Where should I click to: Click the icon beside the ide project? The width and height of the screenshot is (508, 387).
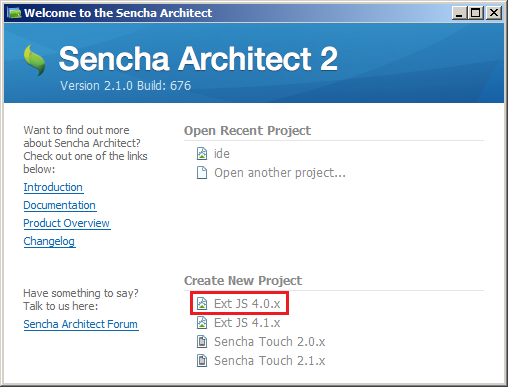202,154
